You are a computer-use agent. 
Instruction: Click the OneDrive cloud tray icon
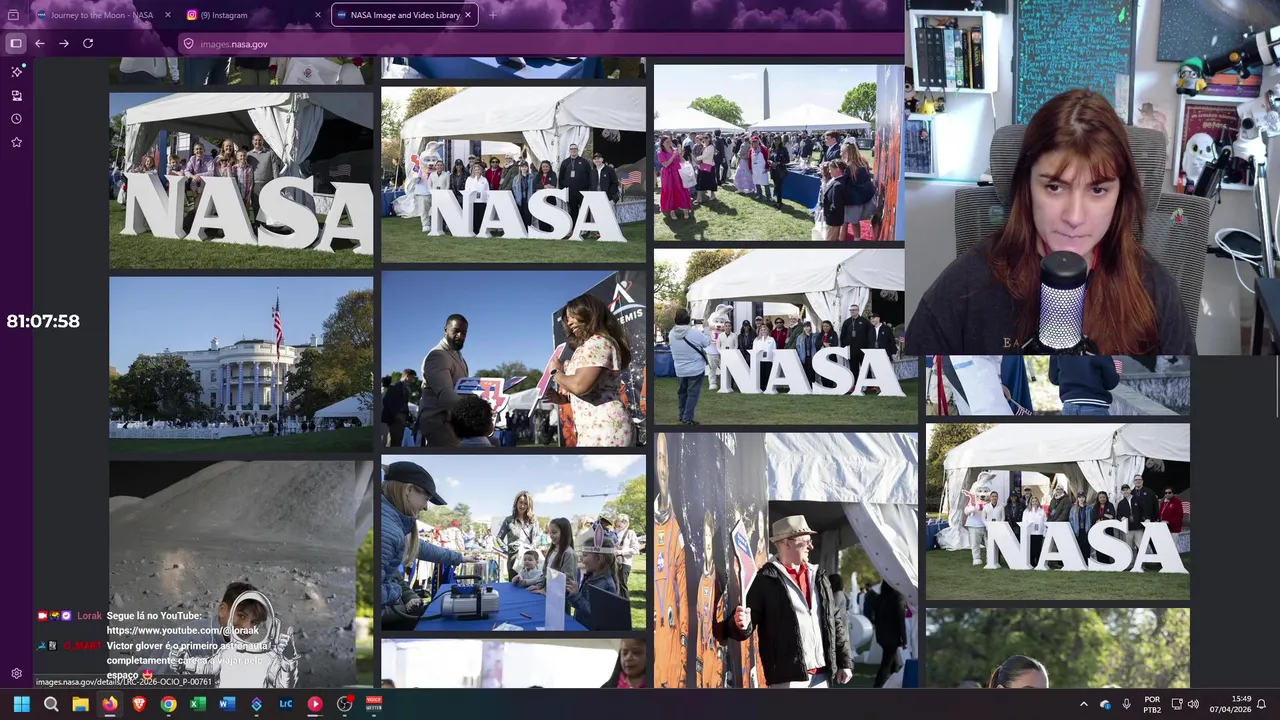1105,704
